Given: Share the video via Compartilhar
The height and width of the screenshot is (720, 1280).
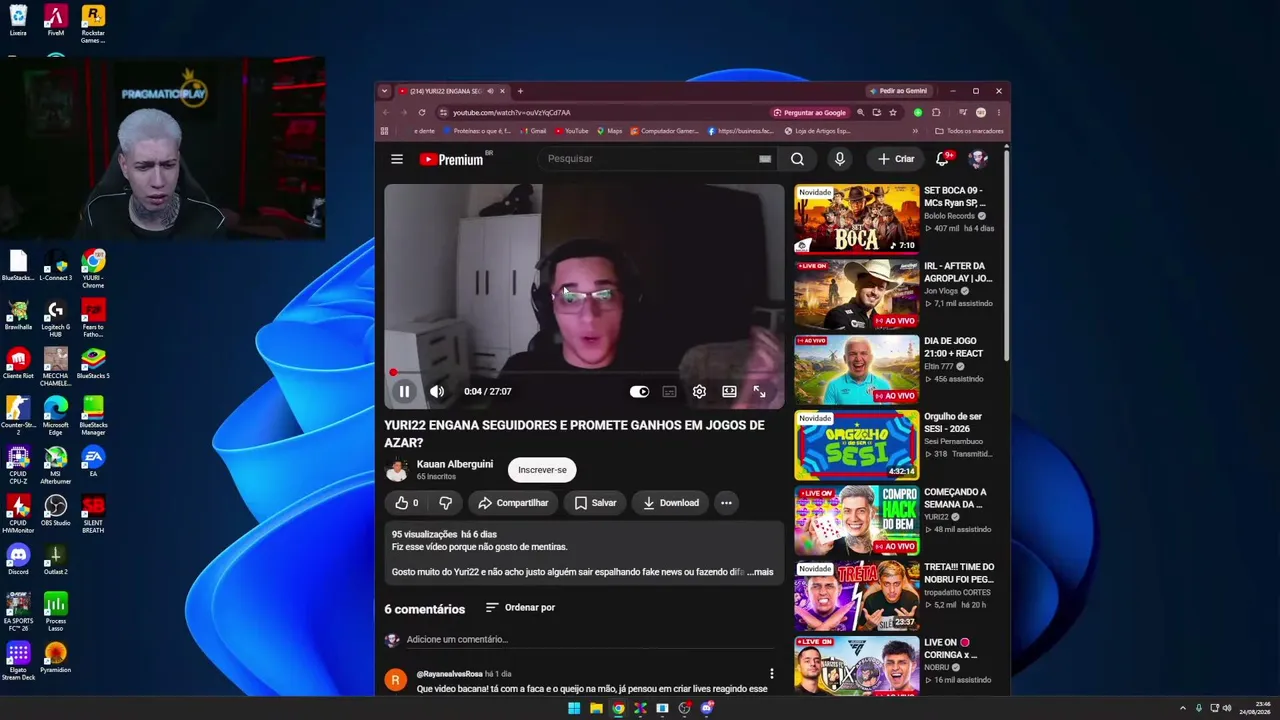Looking at the screenshot, I should (x=514, y=503).
